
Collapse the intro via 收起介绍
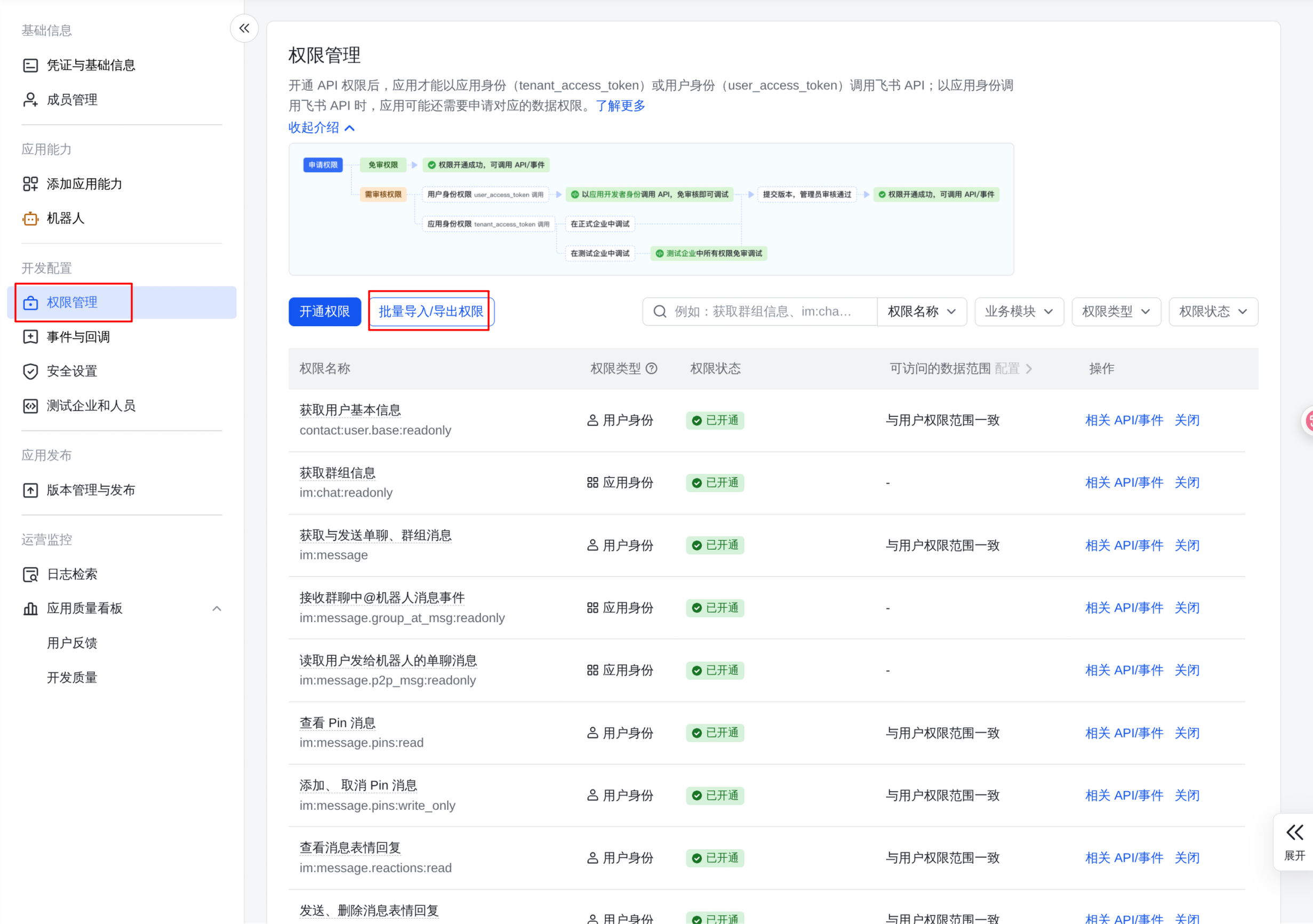tap(322, 127)
